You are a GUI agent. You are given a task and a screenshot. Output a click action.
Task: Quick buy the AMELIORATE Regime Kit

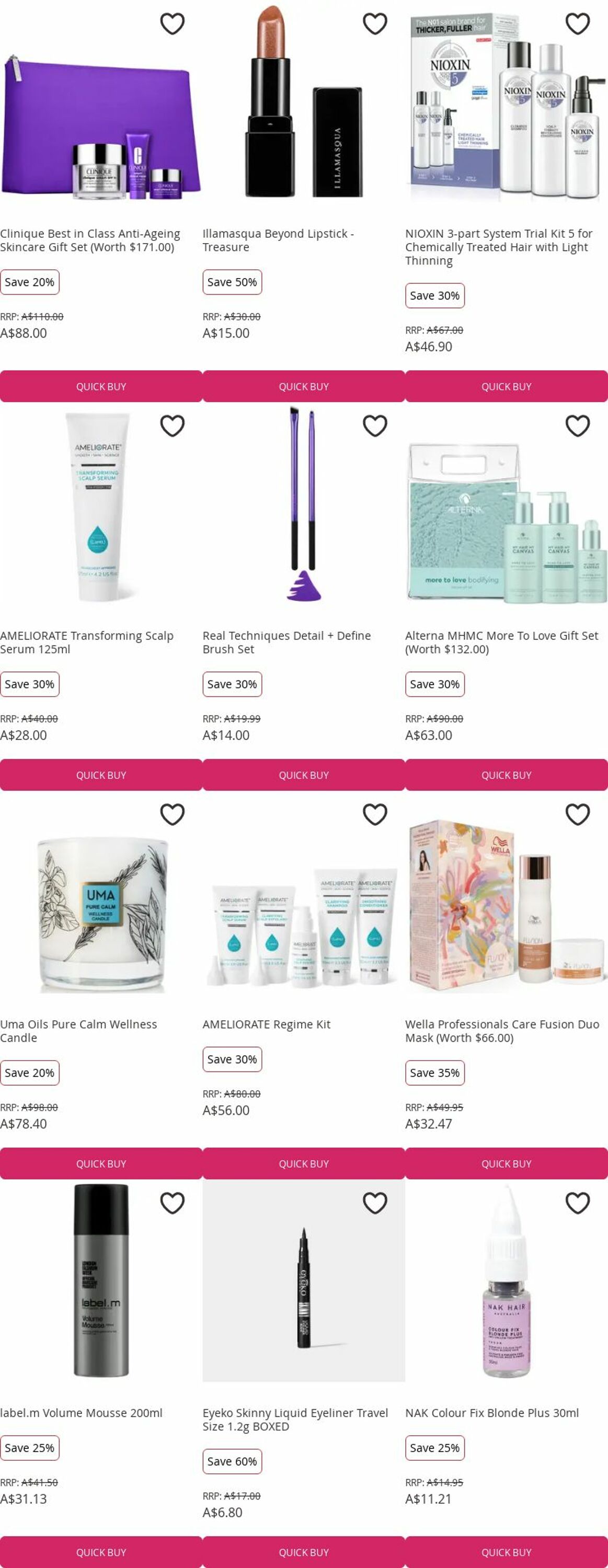pyautogui.click(x=304, y=1164)
